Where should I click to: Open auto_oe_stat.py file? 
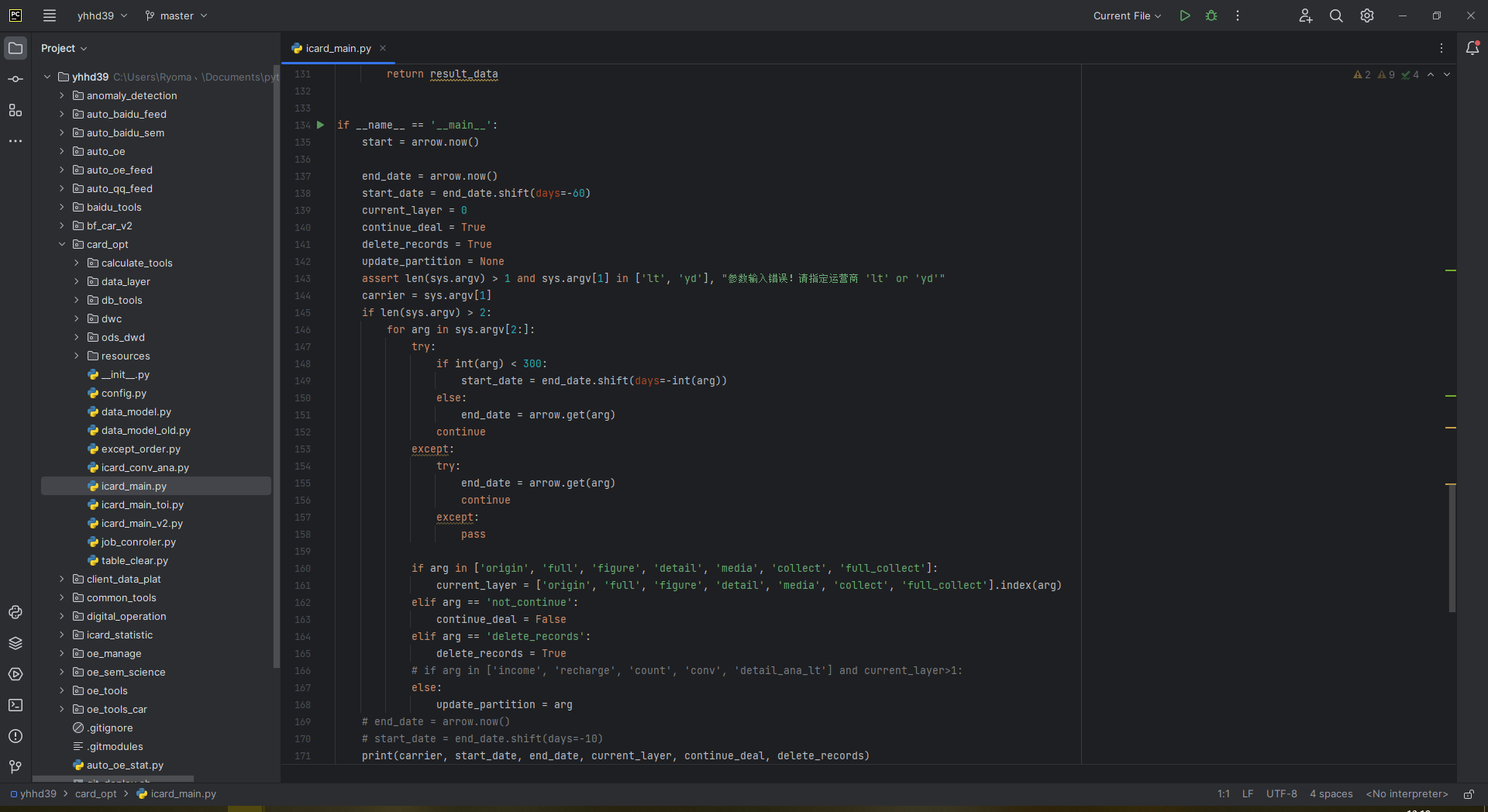point(125,765)
